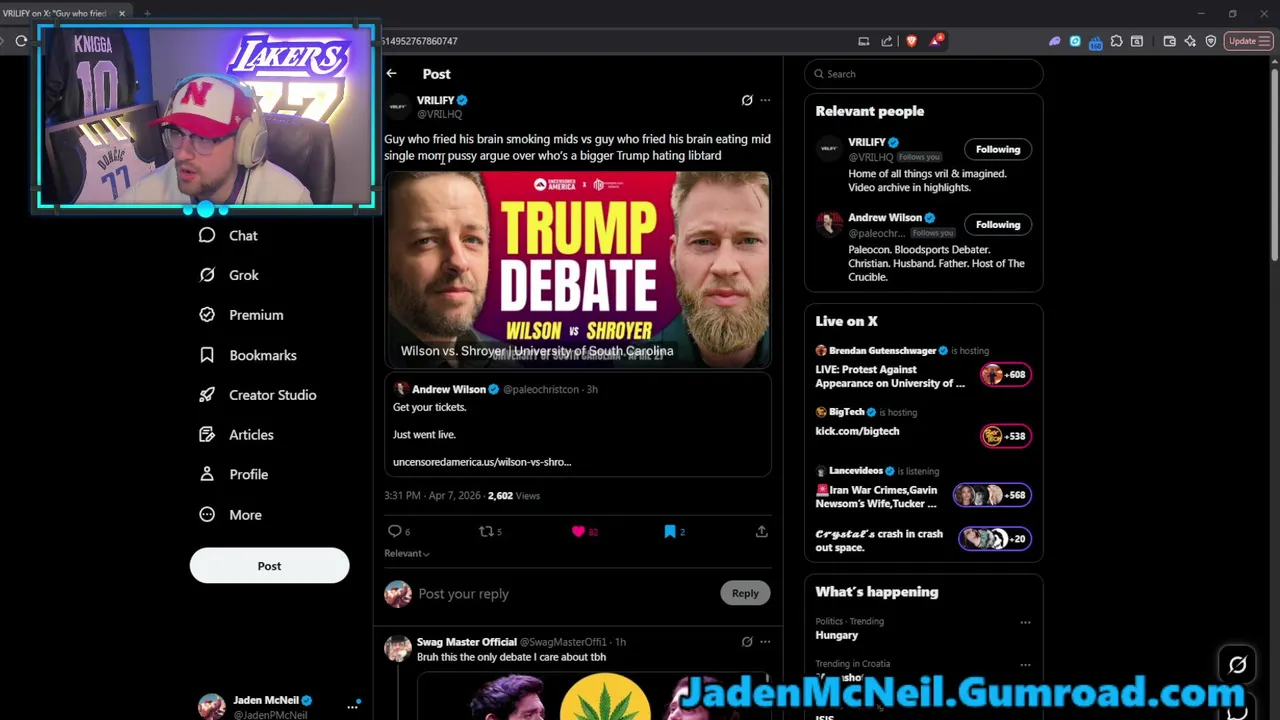Click the Premium verified badge icon
Image resolution: width=1280 pixels, height=720 pixels.
pos(207,315)
